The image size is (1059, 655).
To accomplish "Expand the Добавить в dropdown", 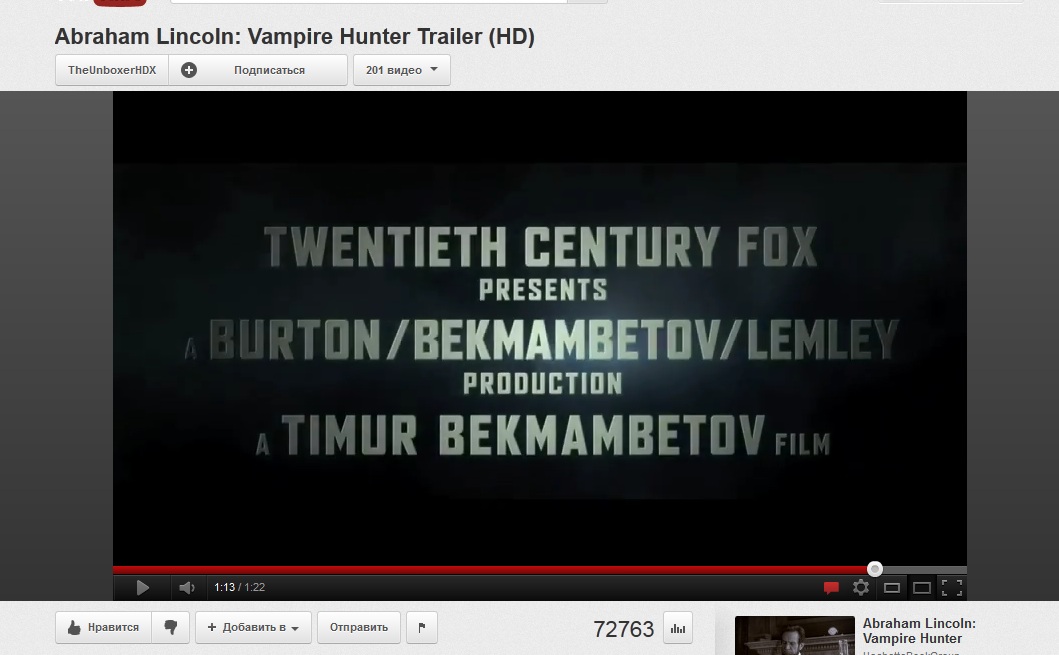I will click(253, 627).
